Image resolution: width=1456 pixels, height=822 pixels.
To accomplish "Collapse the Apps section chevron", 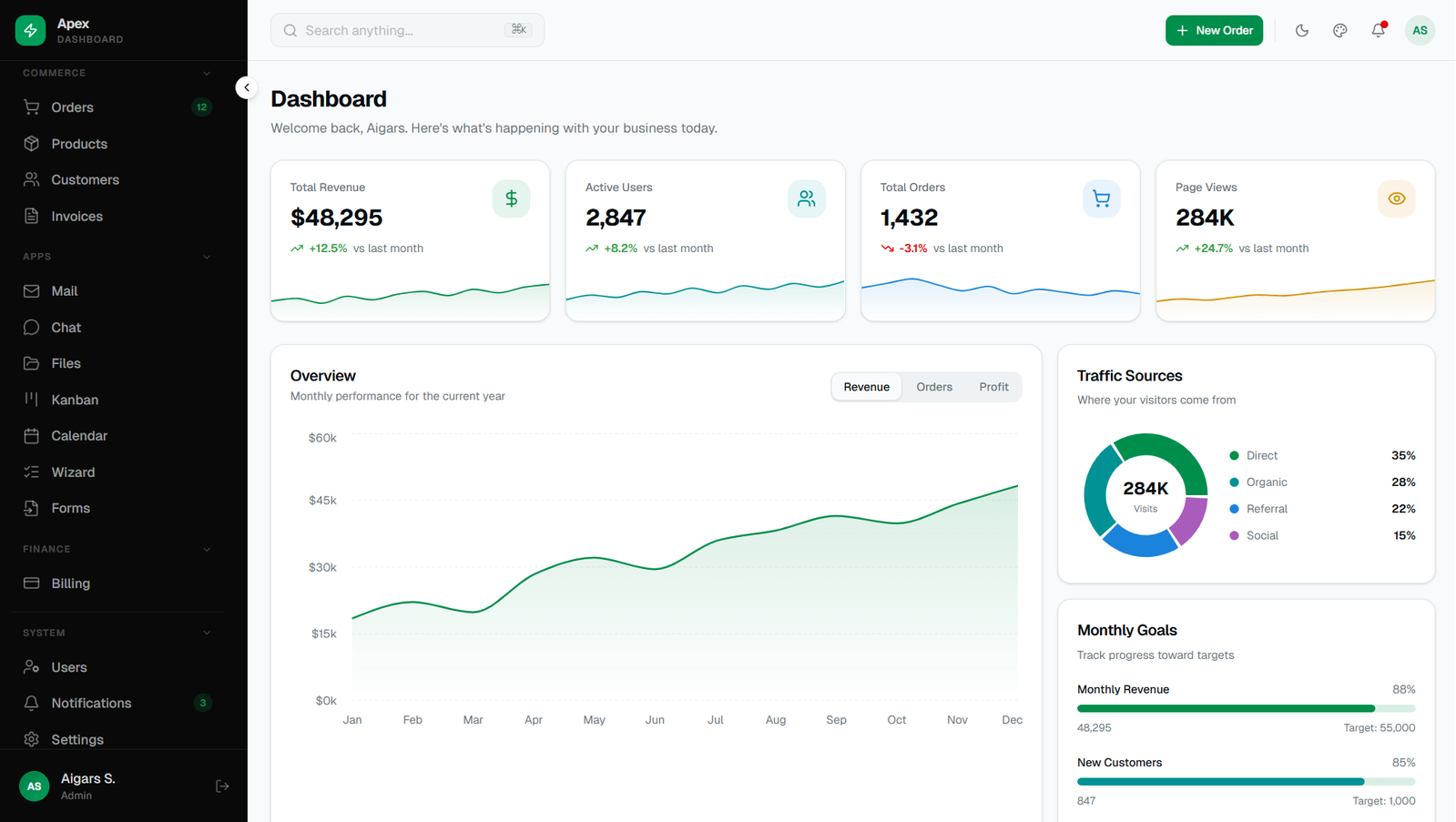I will [x=207, y=257].
